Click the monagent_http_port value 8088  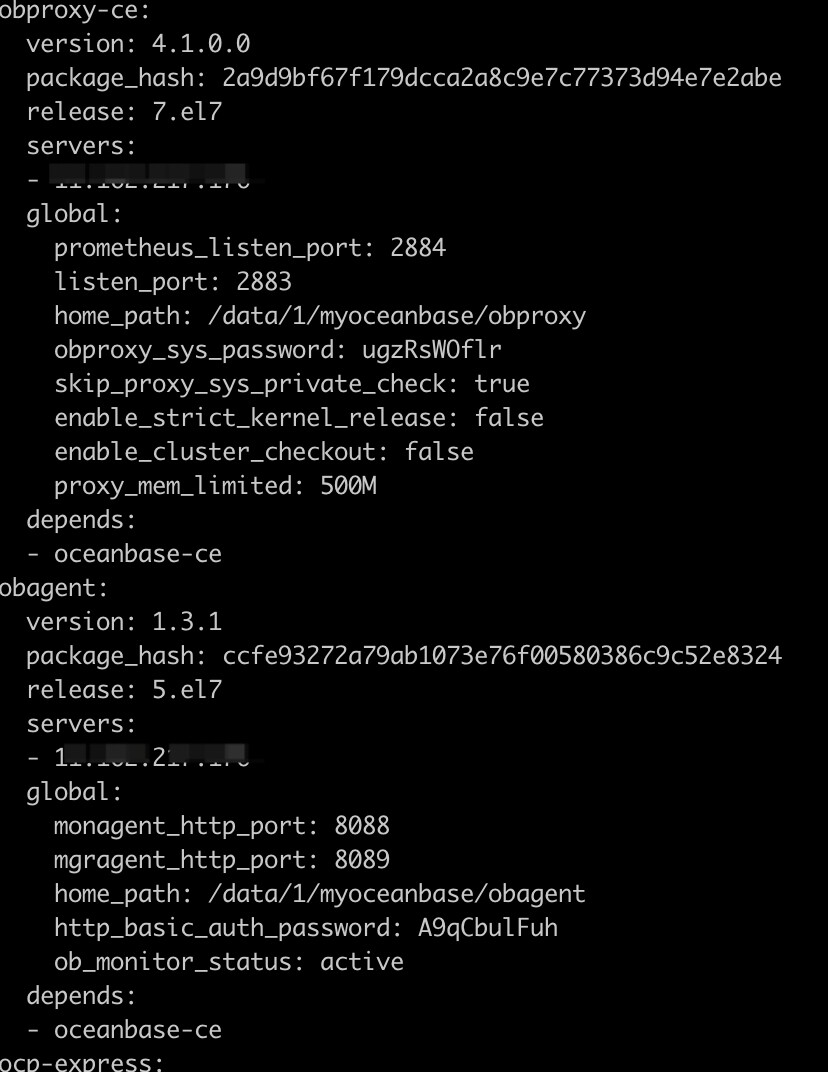[362, 826]
